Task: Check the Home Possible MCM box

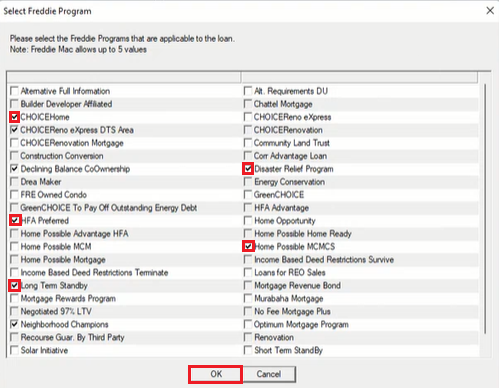Action: click(x=14, y=247)
